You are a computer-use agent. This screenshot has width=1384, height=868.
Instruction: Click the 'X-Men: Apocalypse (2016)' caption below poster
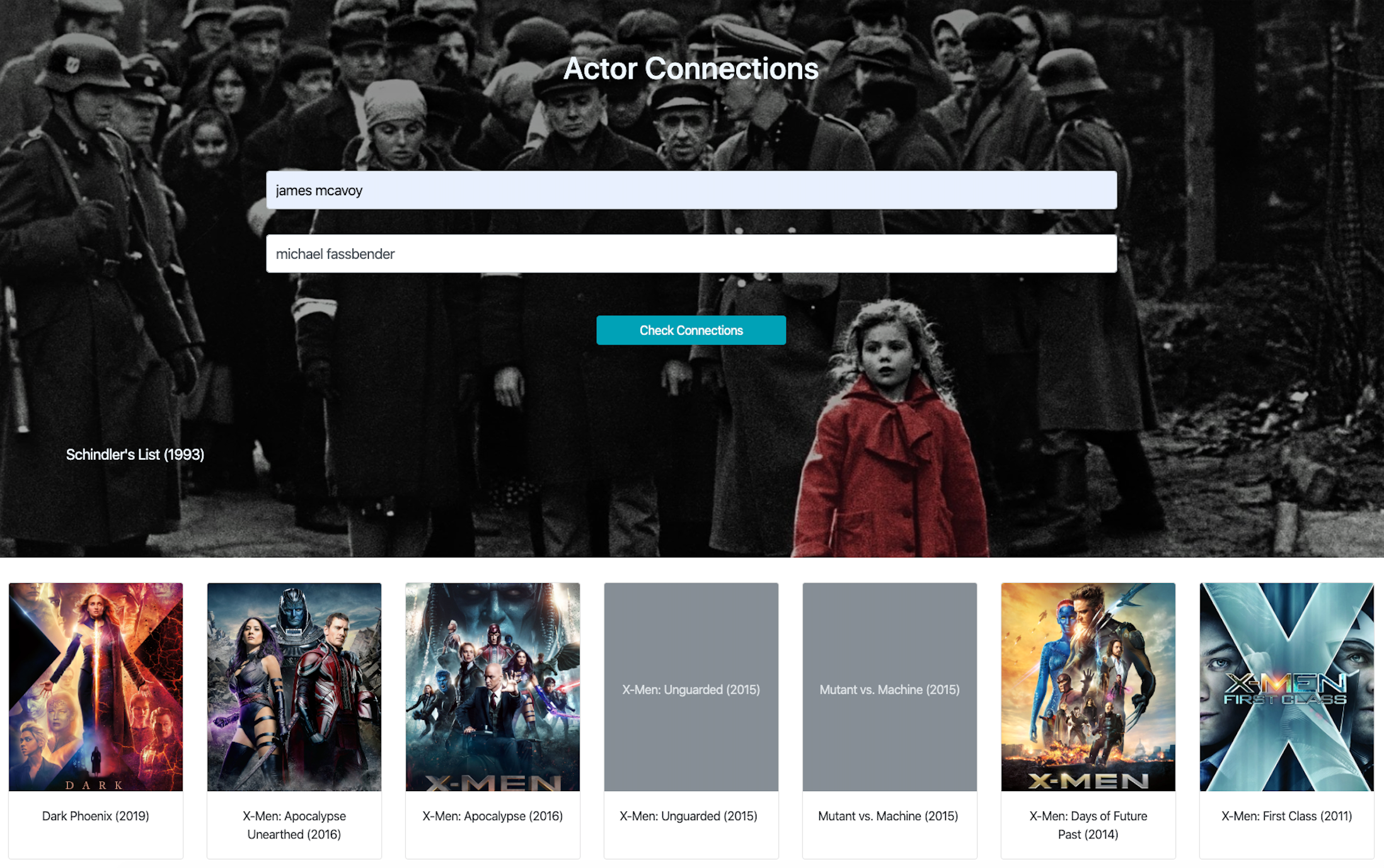point(493,816)
